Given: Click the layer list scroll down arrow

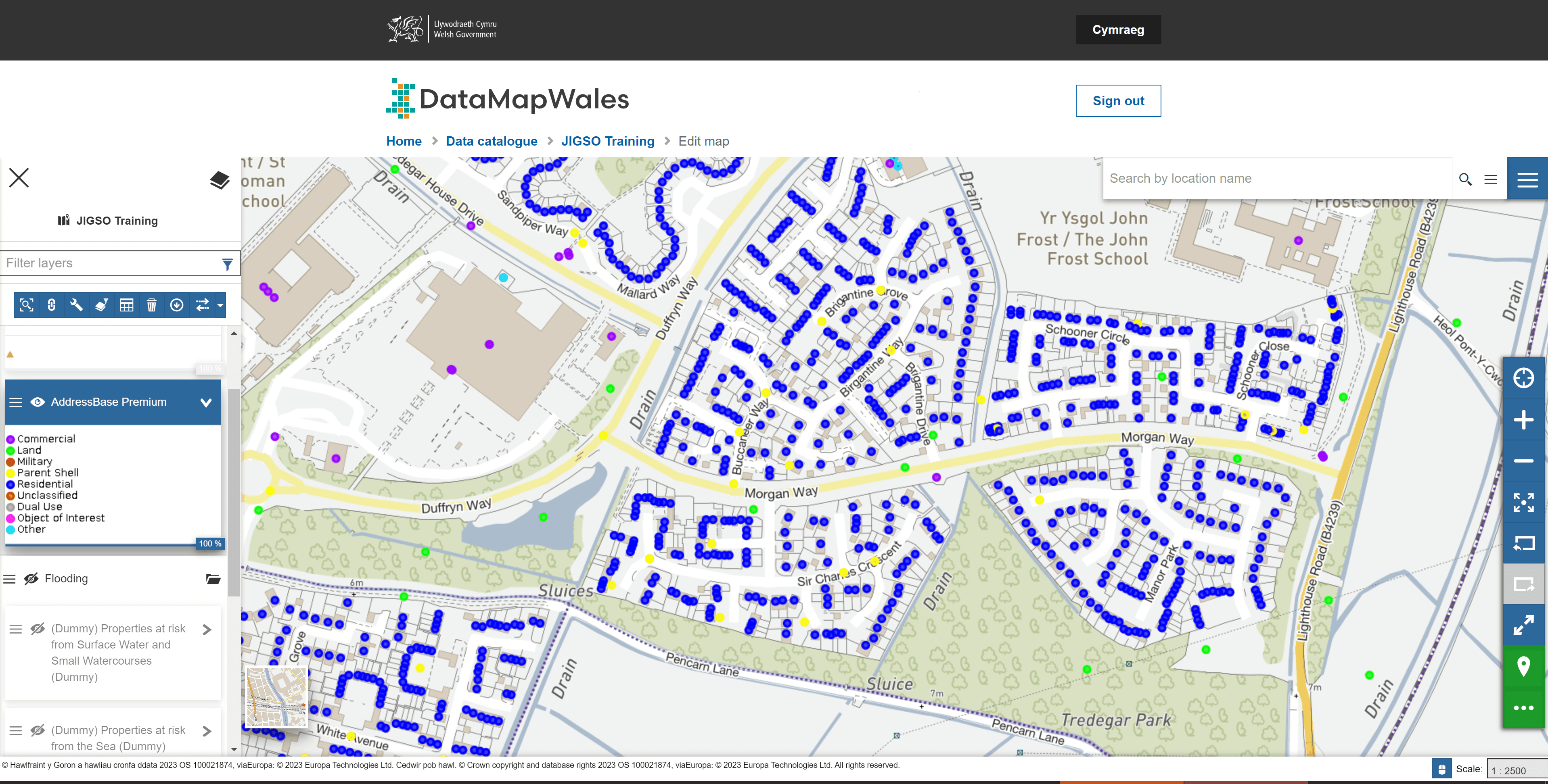Looking at the screenshot, I should (234, 749).
